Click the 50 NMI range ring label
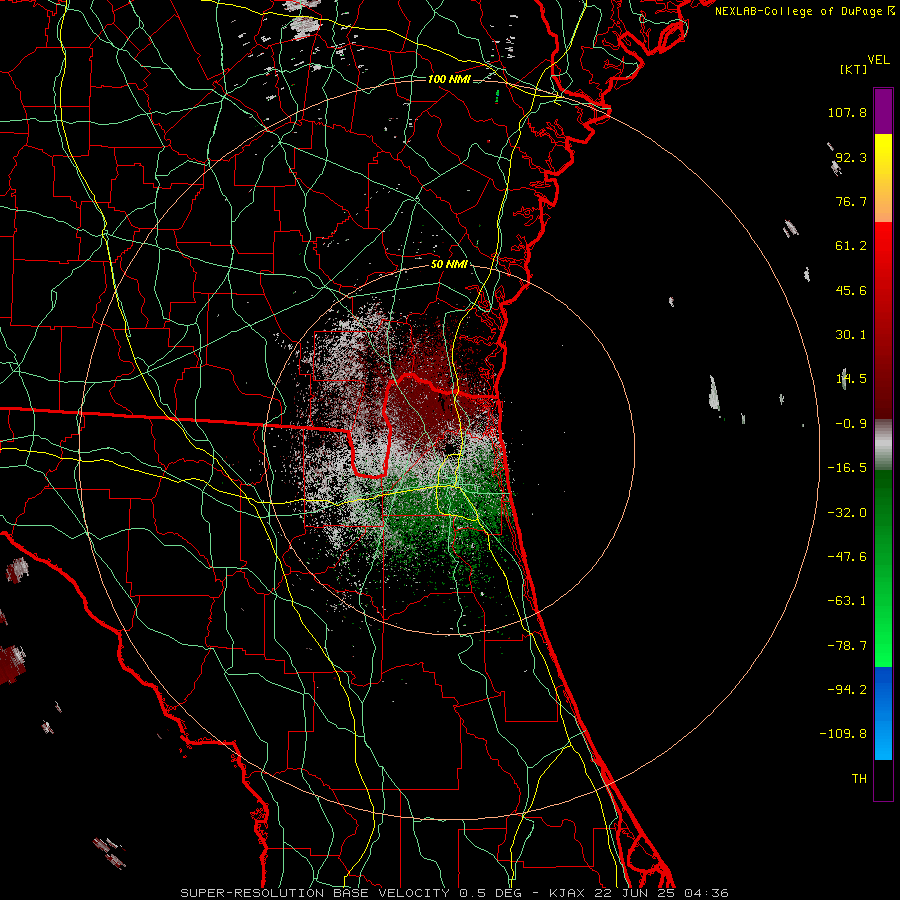This screenshot has width=900, height=900. click(x=449, y=264)
